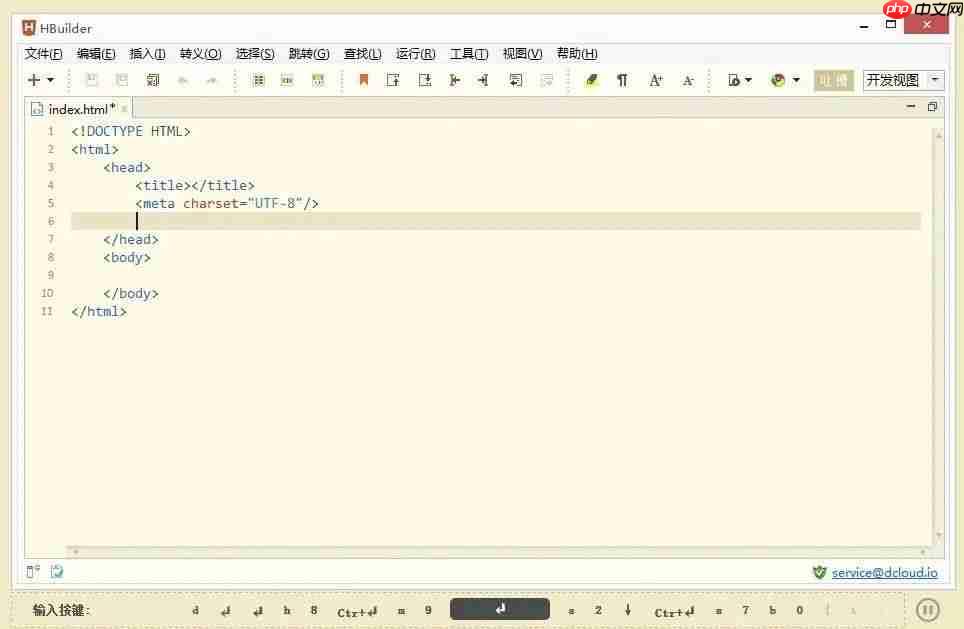Click the HBuilder logo in title bar

29,28
